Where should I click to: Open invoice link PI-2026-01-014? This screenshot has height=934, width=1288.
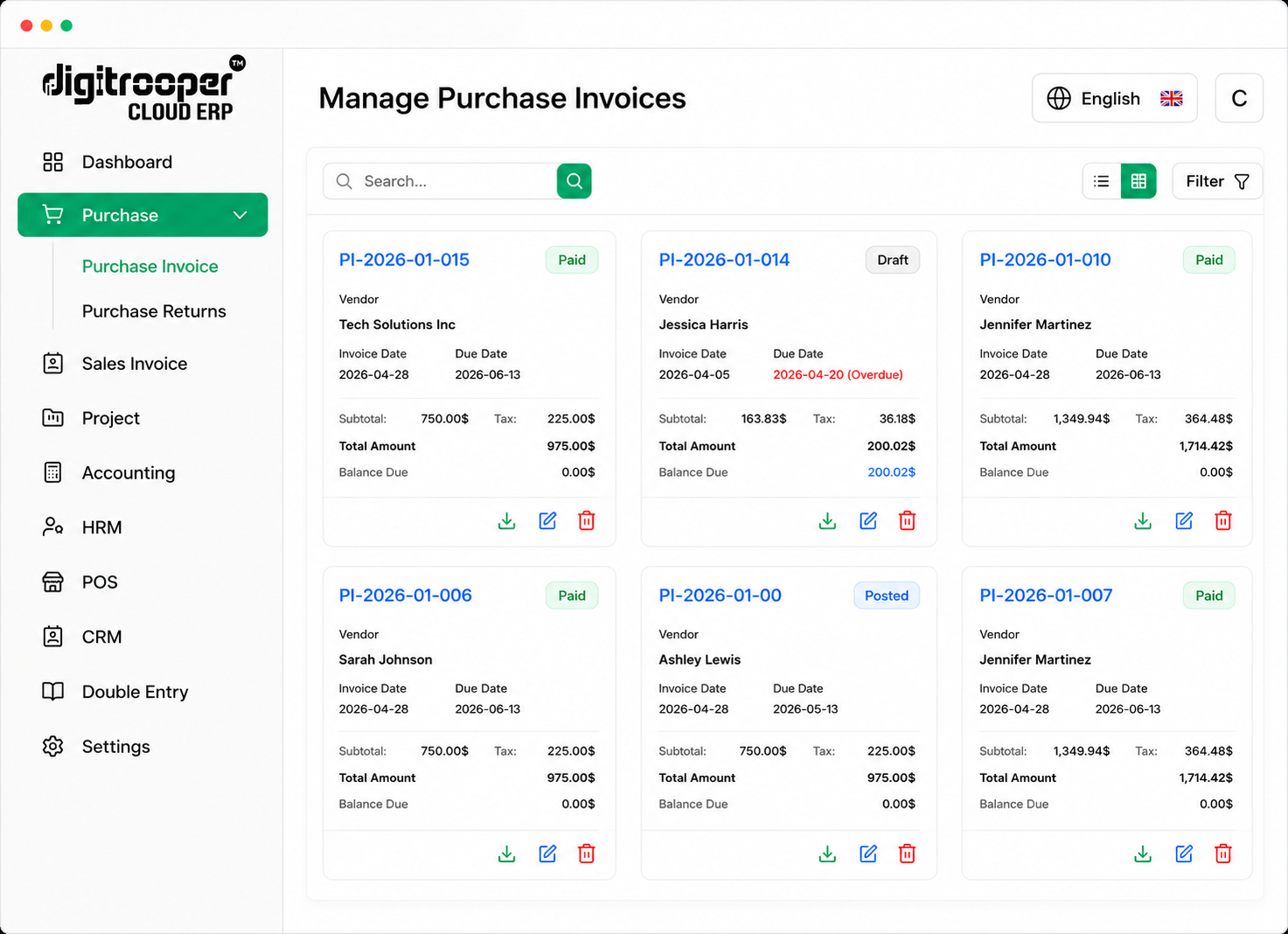[x=724, y=260]
